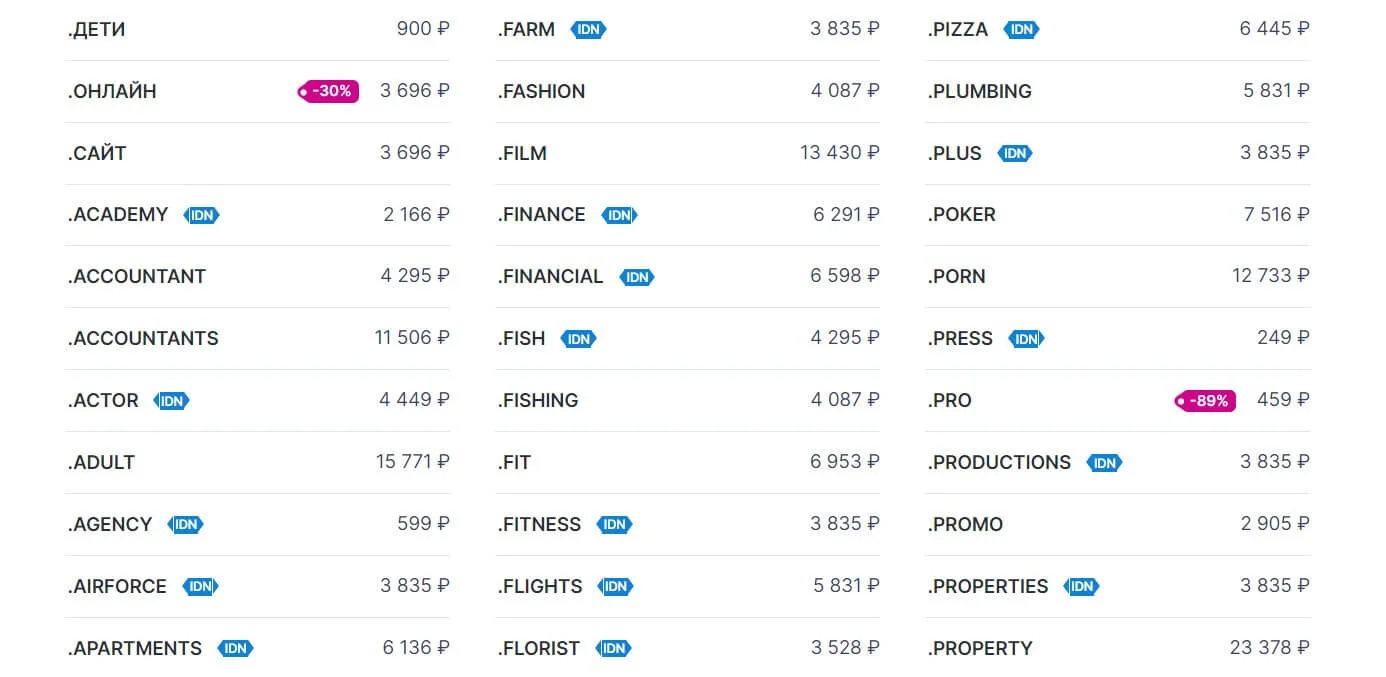Click the -30% discount tag on .ОНЛАЙН

pos(329,91)
